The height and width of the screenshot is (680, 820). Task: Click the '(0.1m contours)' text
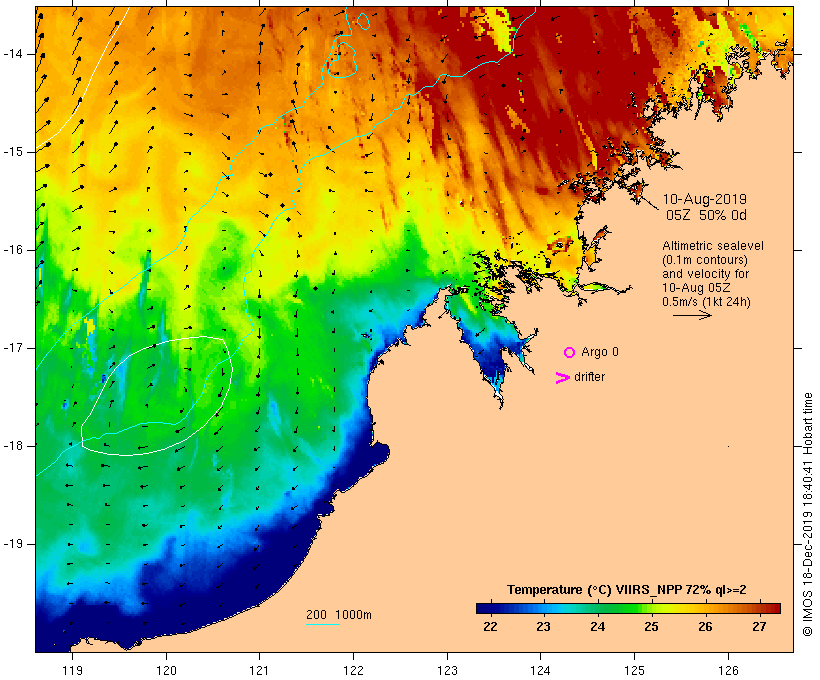(x=705, y=260)
